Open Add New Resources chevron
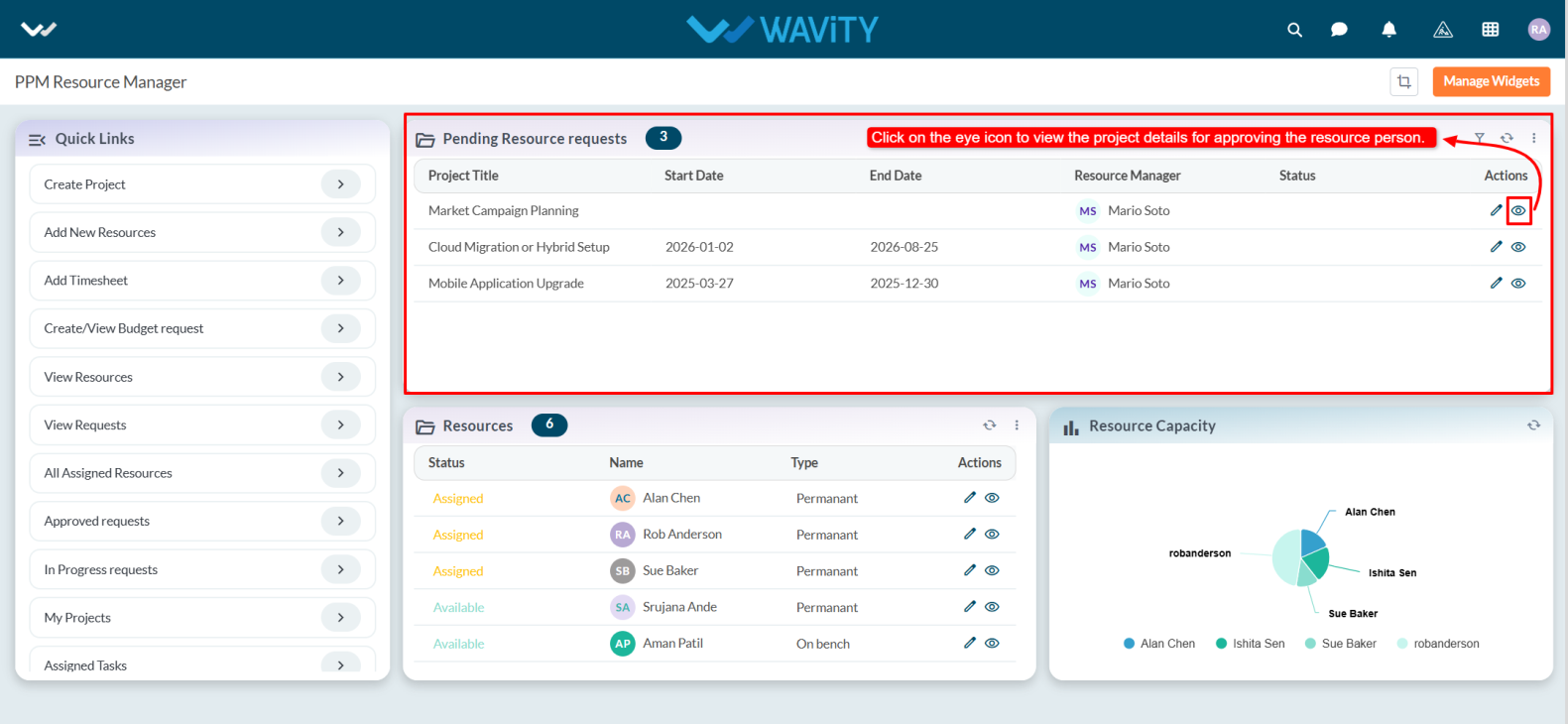This screenshot has height=724, width=1568. pos(341,232)
